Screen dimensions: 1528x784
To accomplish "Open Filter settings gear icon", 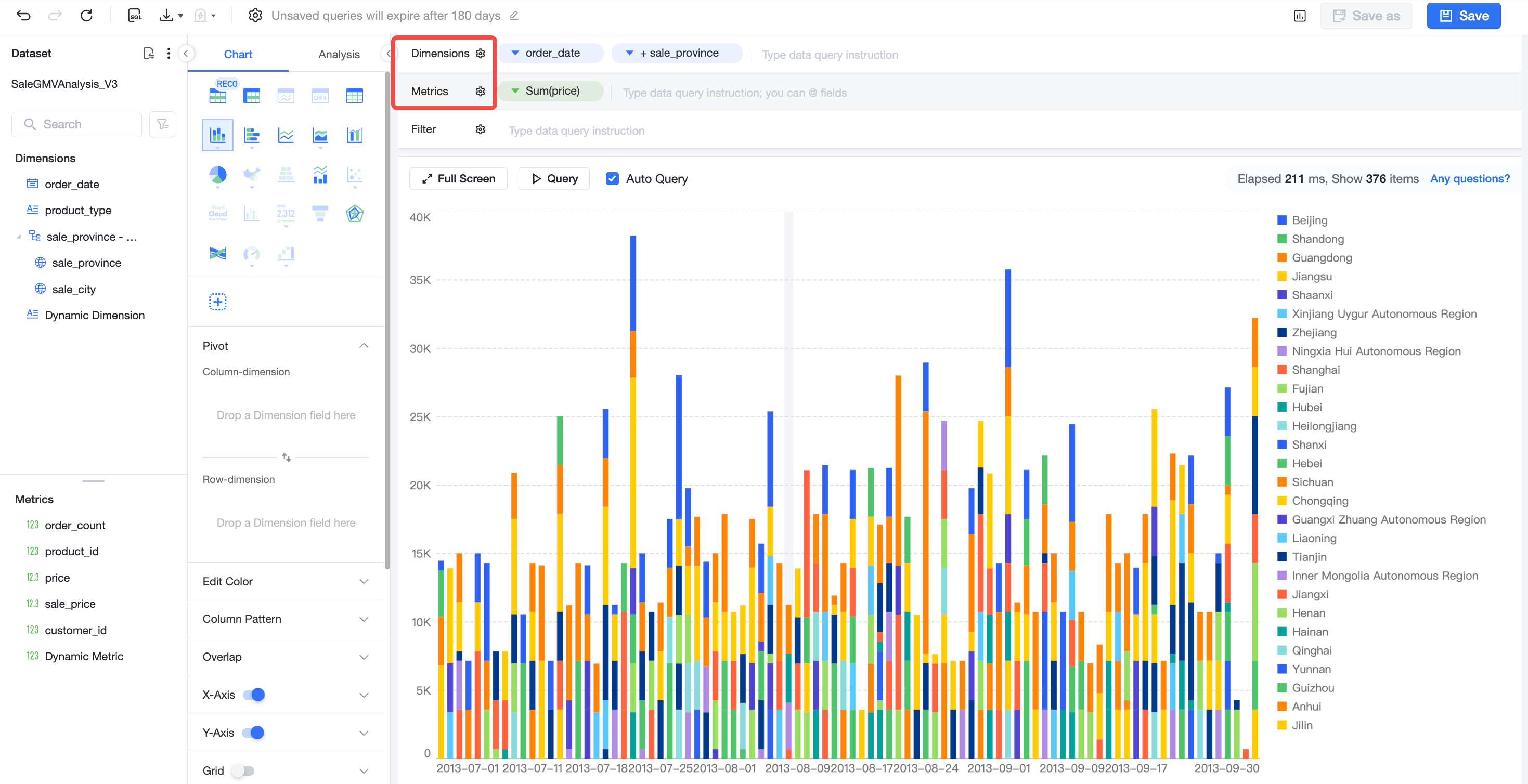I will [x=481, y=129].
